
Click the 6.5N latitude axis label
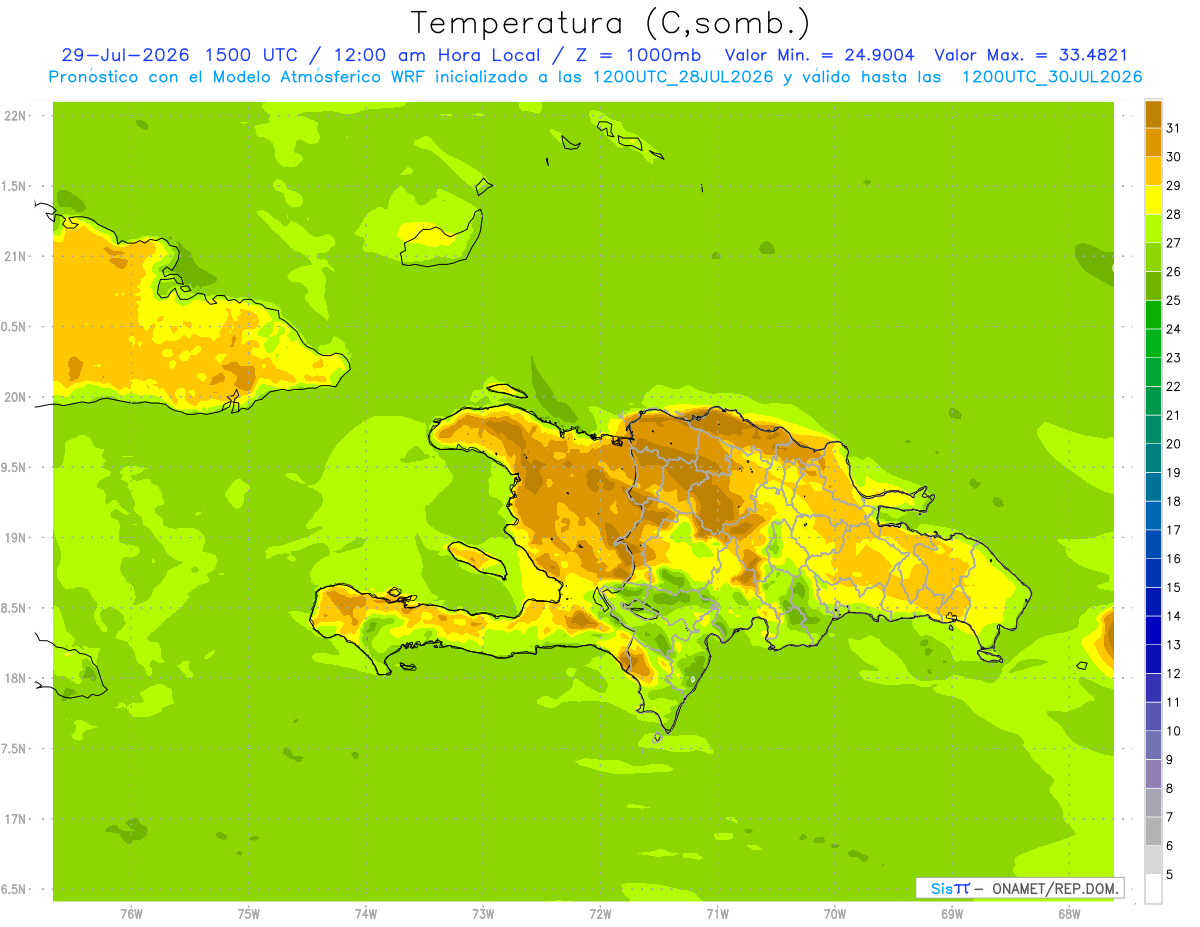14,890
